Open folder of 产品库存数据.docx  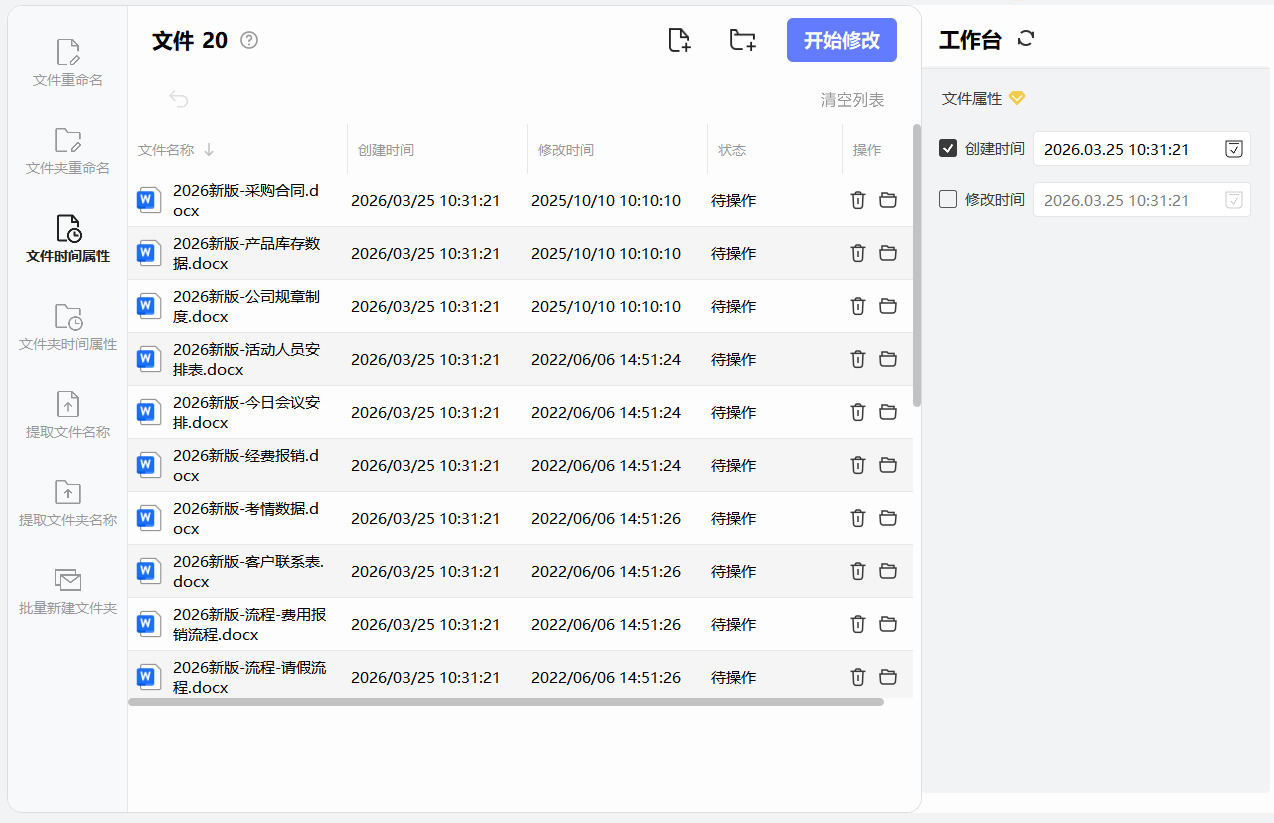coord(888,253)
